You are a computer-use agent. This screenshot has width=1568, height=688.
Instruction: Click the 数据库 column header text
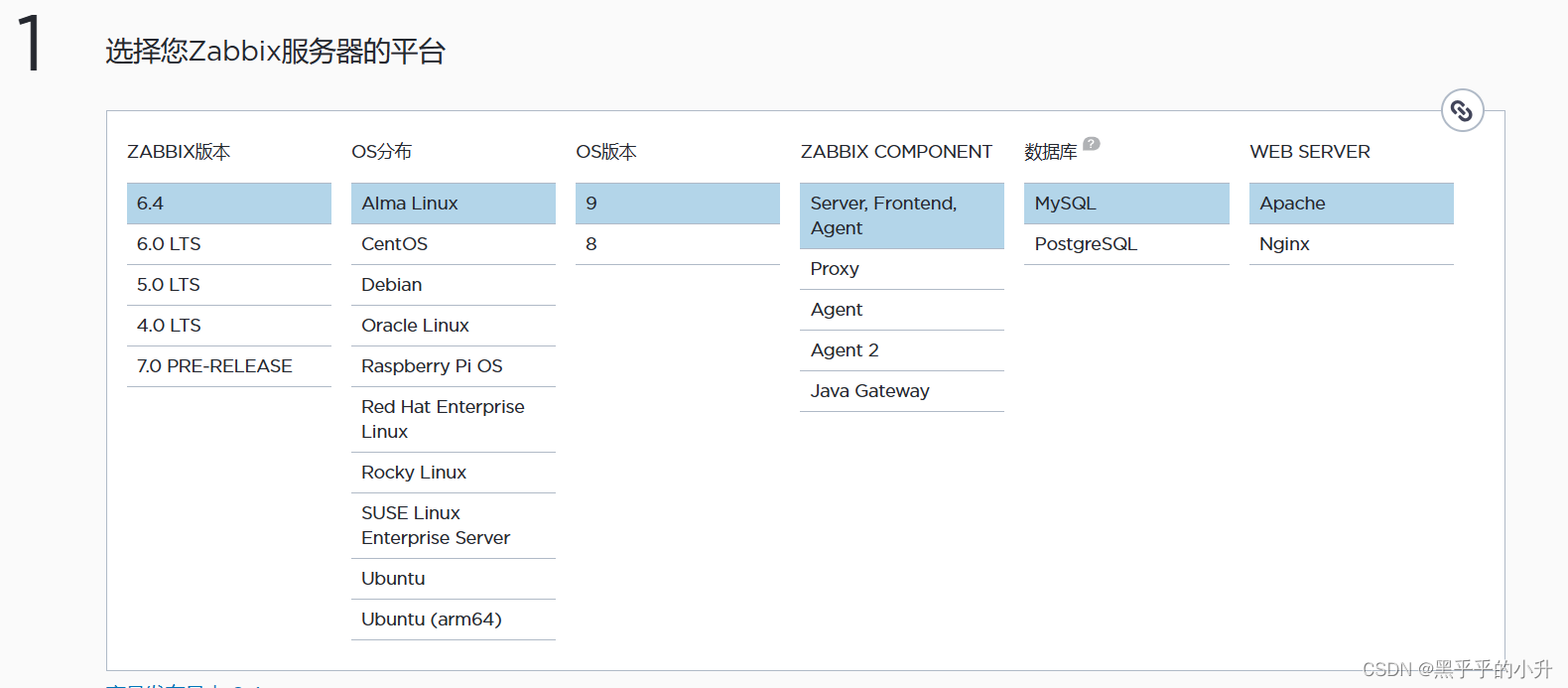(x=1051, y=152)
